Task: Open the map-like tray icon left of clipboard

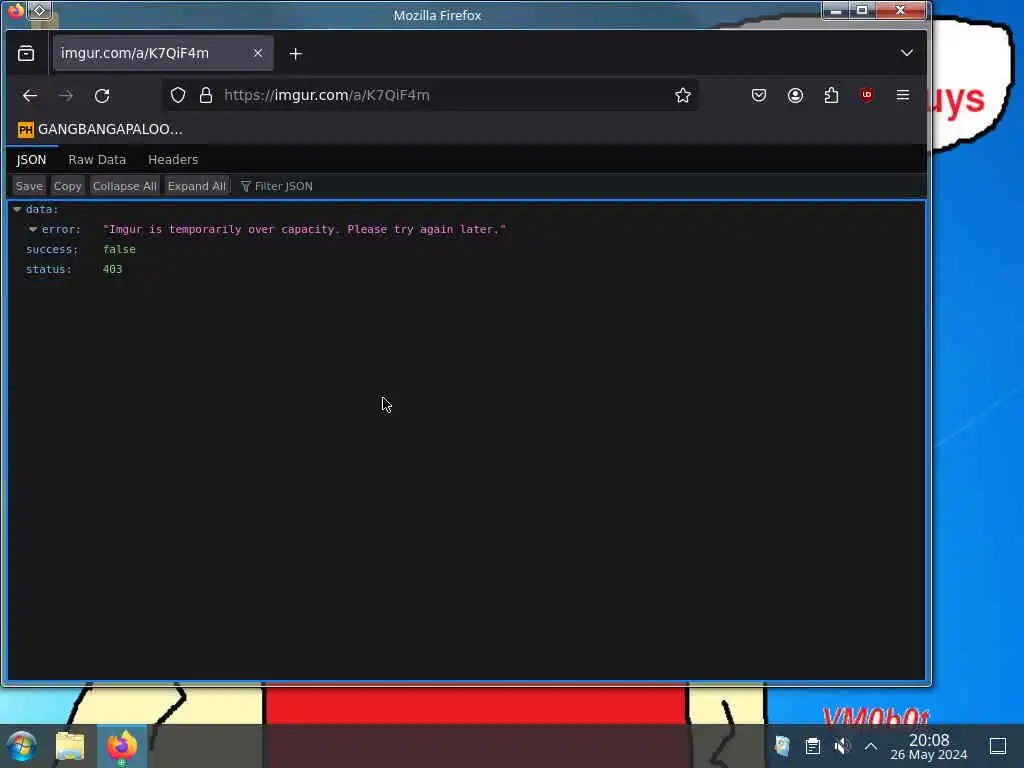Action: coord(782,746)
